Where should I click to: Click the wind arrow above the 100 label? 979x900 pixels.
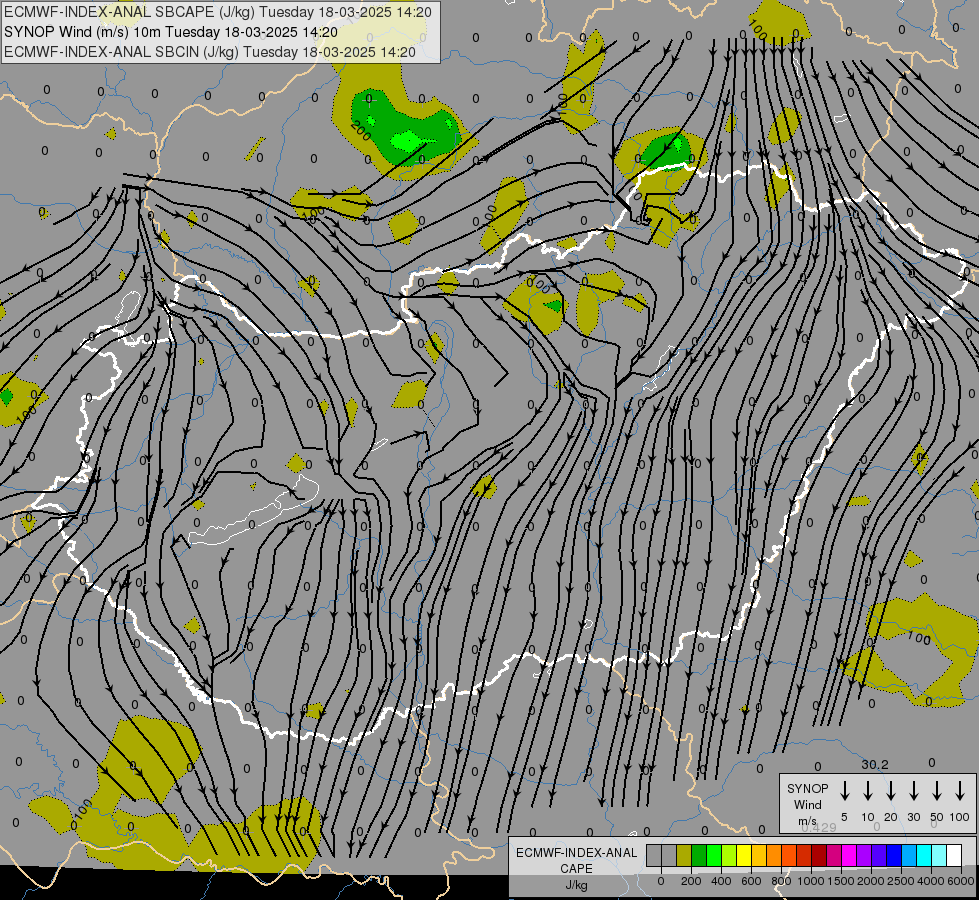960,791
